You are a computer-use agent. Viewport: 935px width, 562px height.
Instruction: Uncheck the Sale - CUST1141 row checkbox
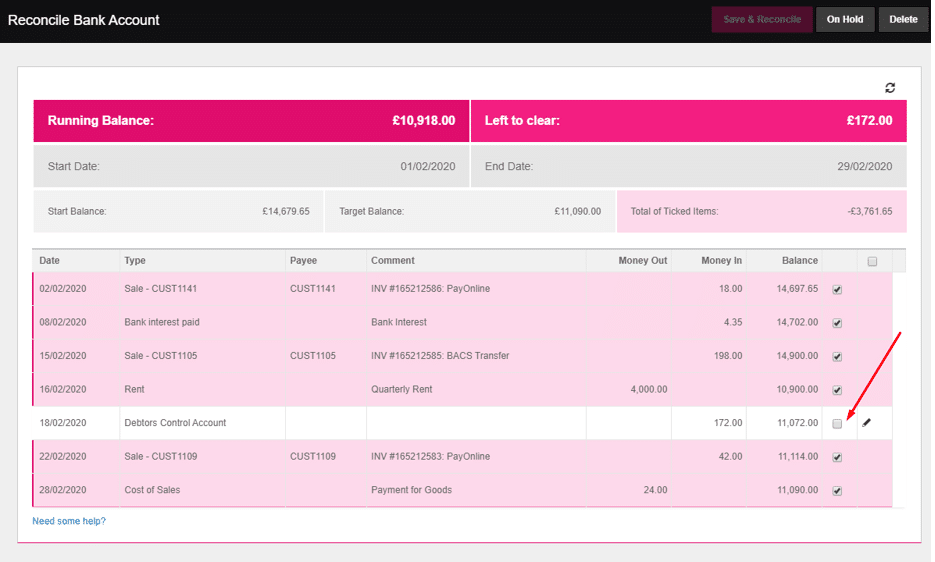click(837, 289)
